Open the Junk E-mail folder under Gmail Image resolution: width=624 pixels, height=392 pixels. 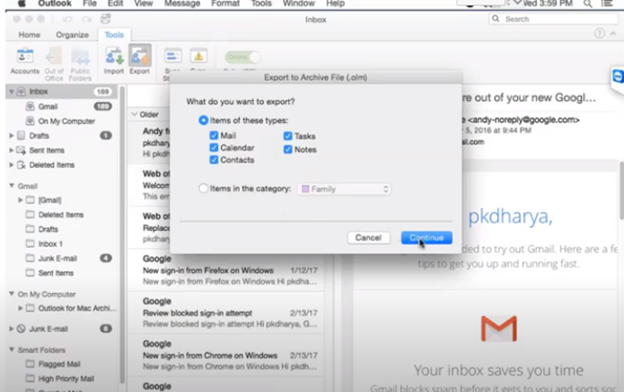tap(57, 258)
